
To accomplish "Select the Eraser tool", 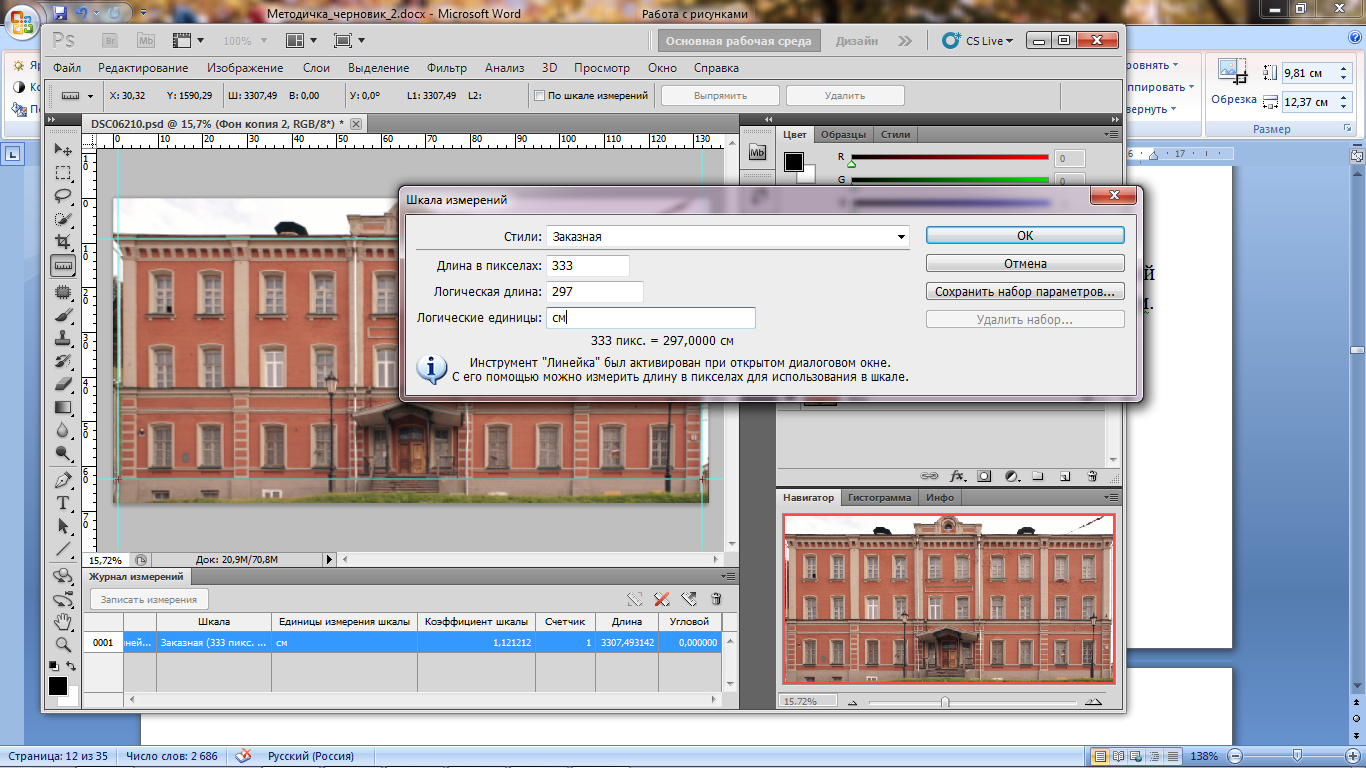I will (63, 384).
